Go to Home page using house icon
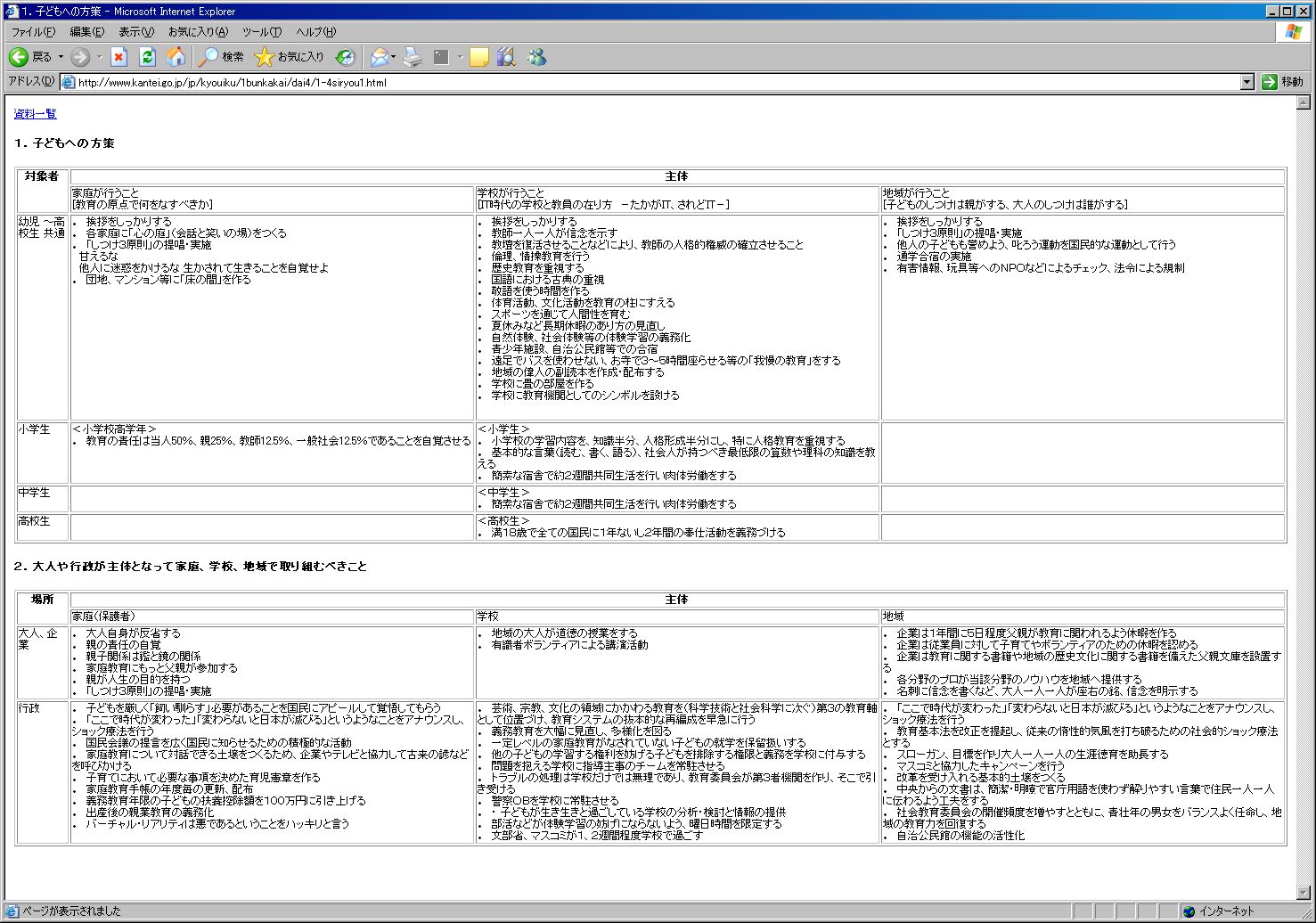 (176, 57)
